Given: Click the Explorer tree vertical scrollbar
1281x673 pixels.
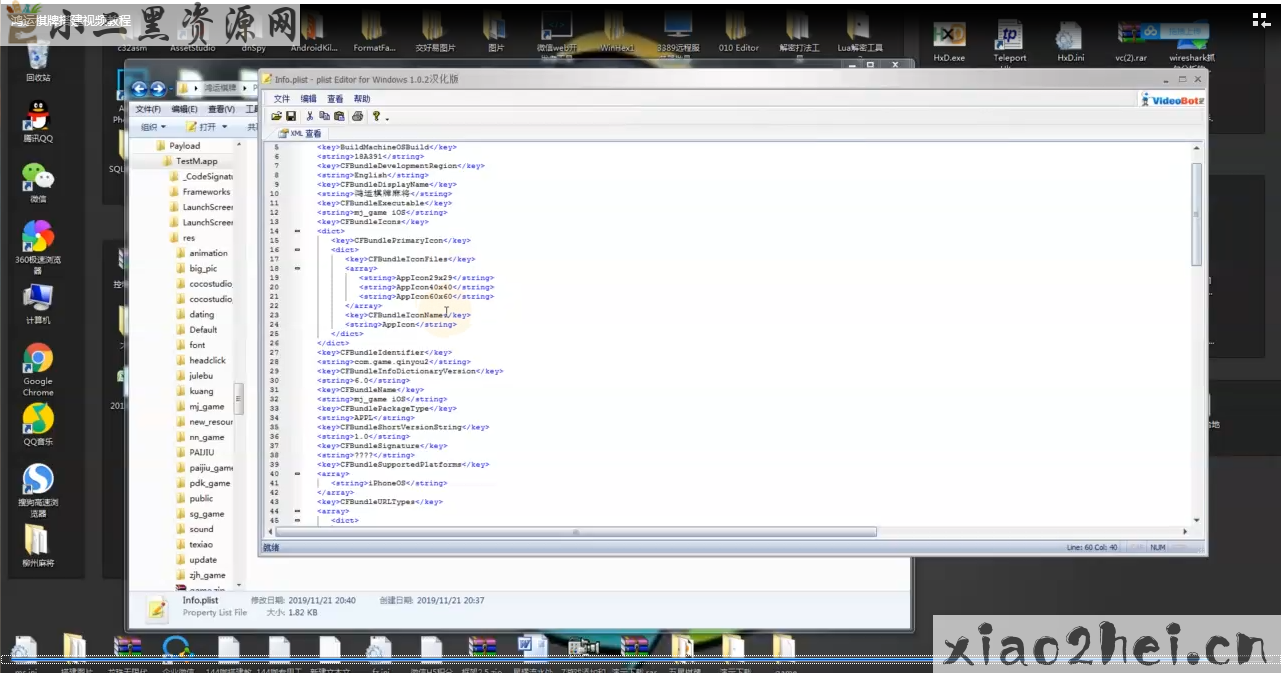Looking at the screenshot, I should click(238, 398).
